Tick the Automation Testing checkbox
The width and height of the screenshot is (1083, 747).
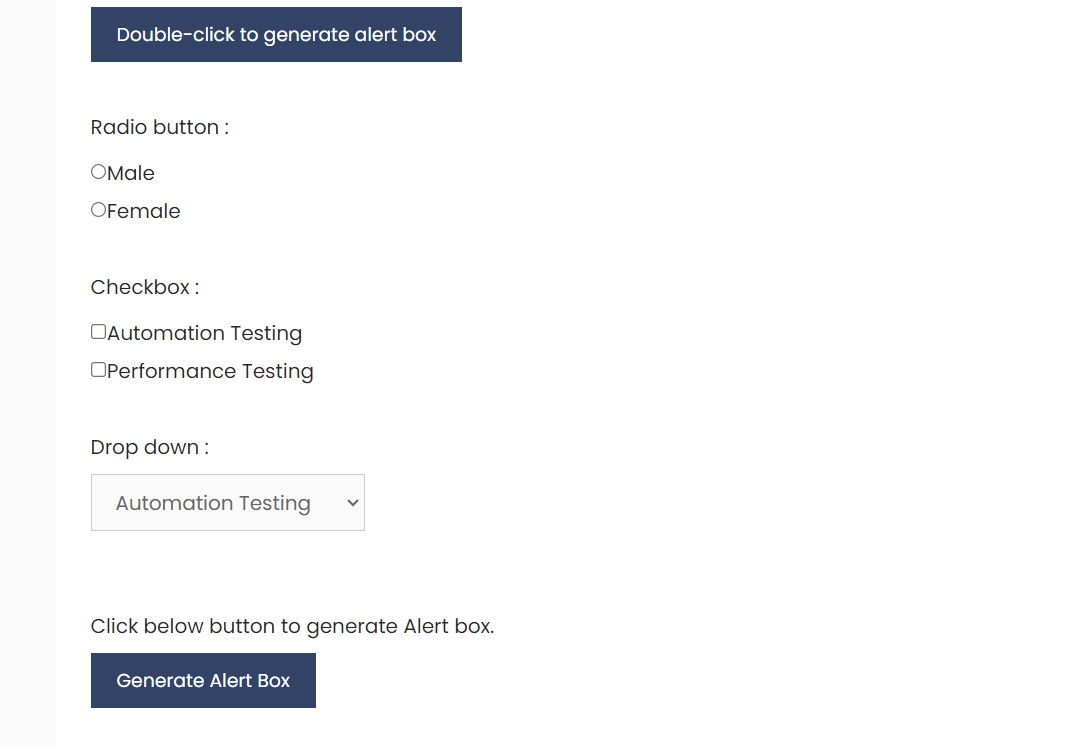click(x=98, y=332)
